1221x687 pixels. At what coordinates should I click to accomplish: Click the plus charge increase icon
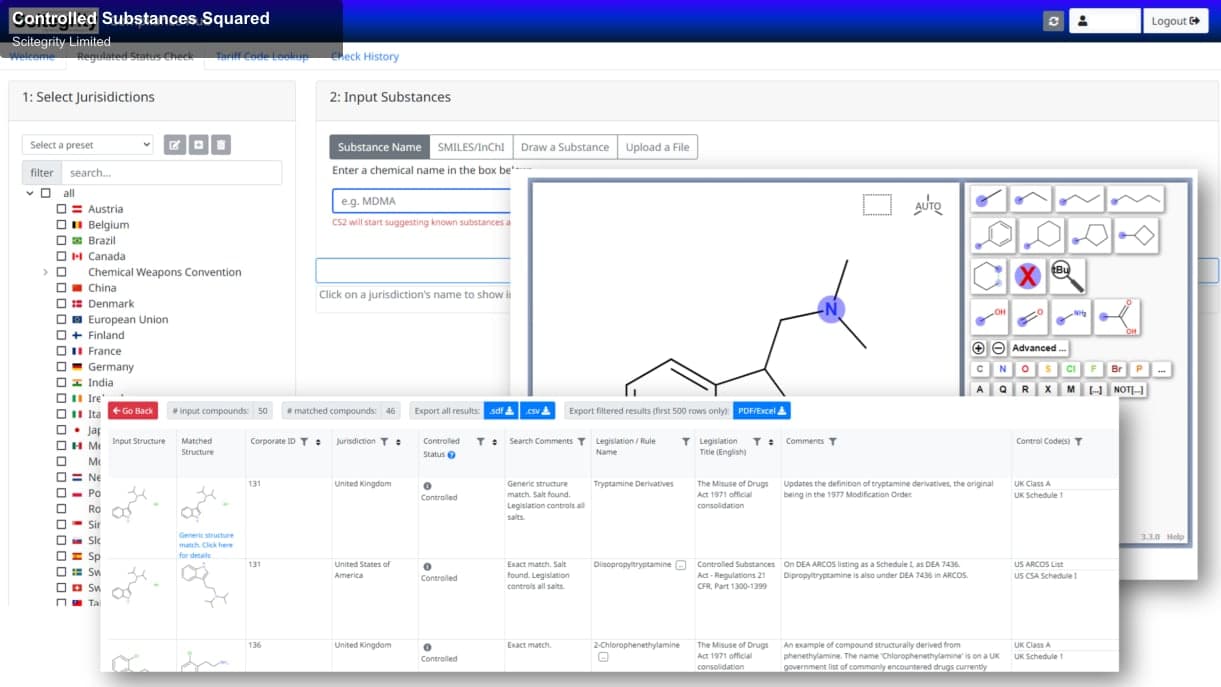coord(979,348)
